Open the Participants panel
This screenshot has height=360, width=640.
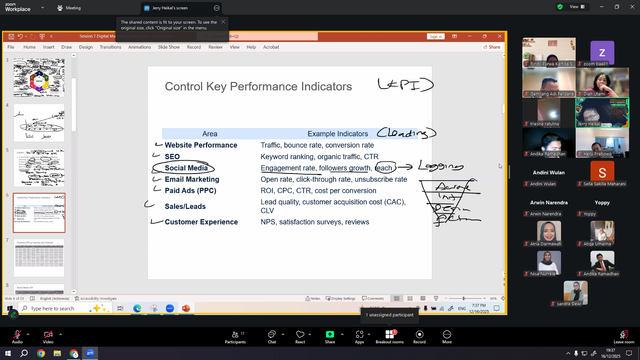(x=235, y=336)
